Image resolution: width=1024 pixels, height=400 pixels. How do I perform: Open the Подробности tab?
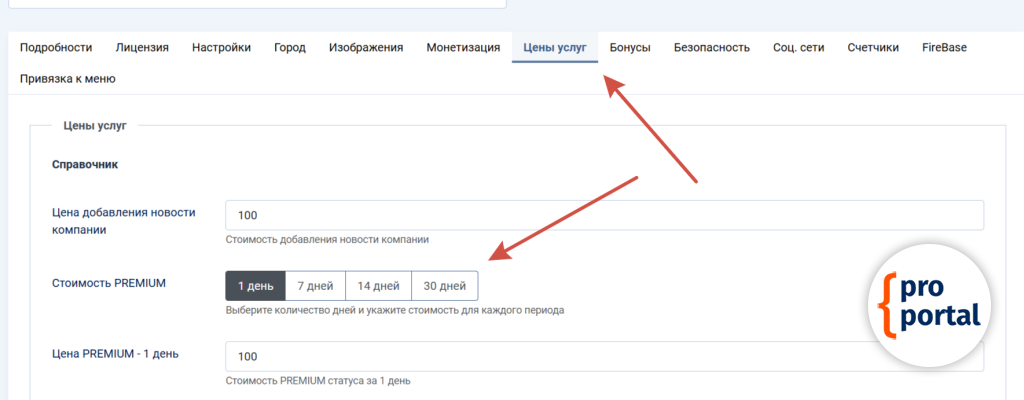pos(56,47)
